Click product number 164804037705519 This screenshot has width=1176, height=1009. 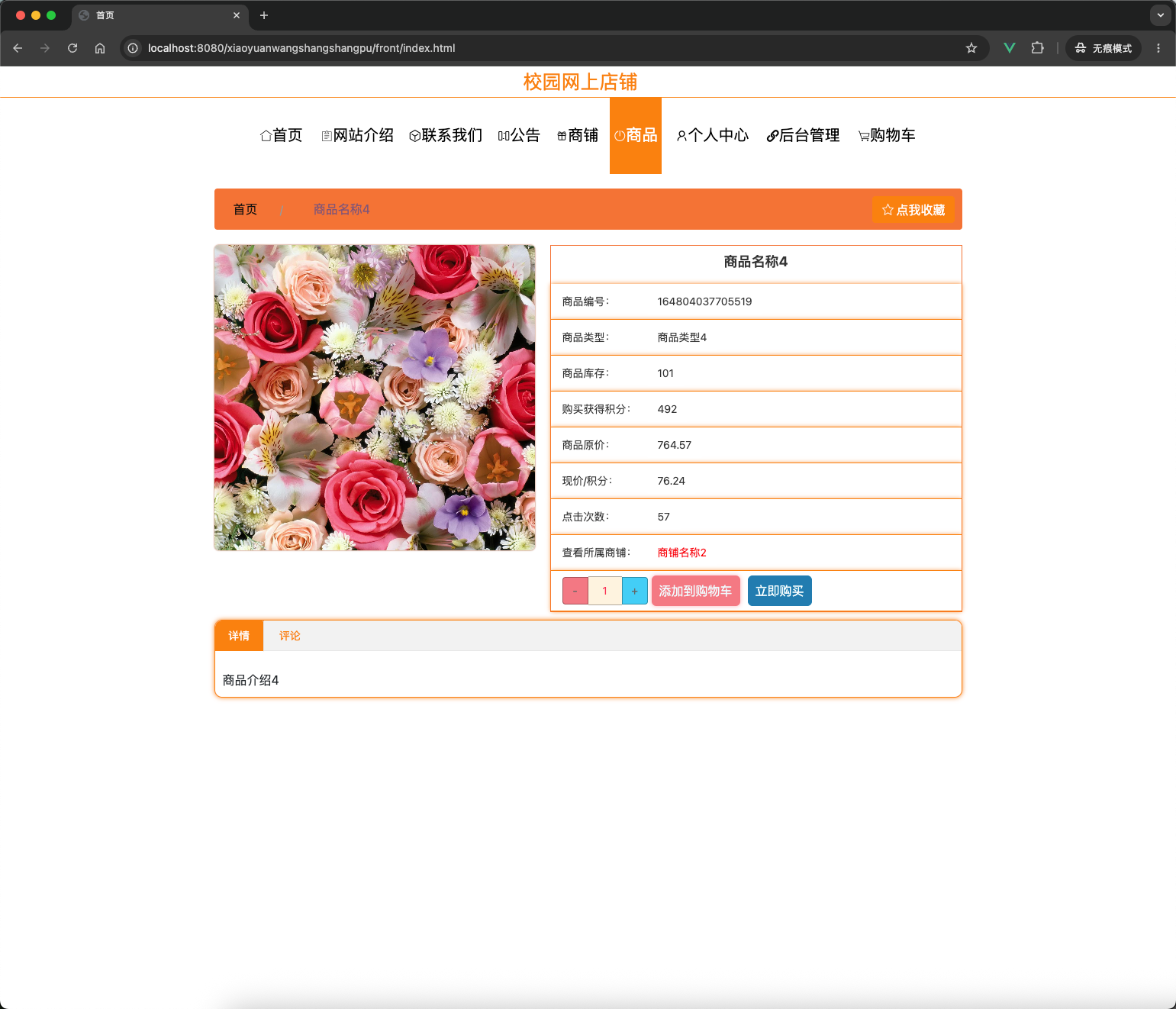[704, 301]
